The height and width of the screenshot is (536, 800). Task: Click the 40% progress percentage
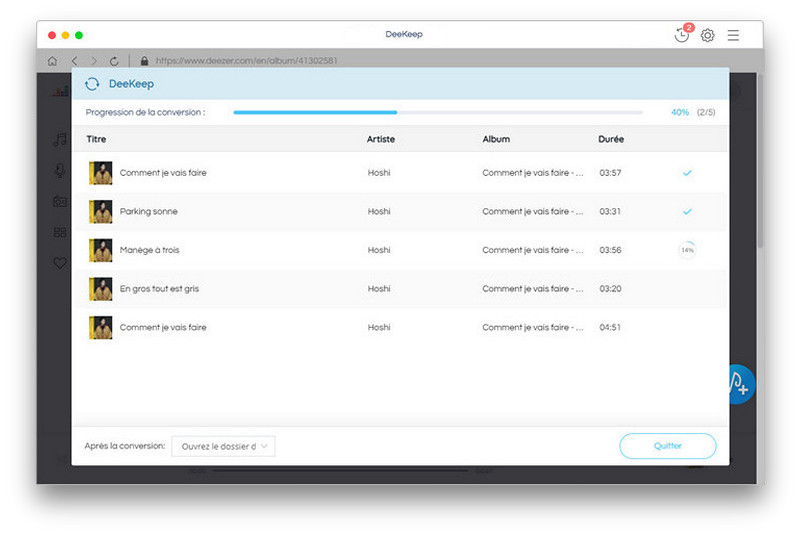tap(680, 112)
